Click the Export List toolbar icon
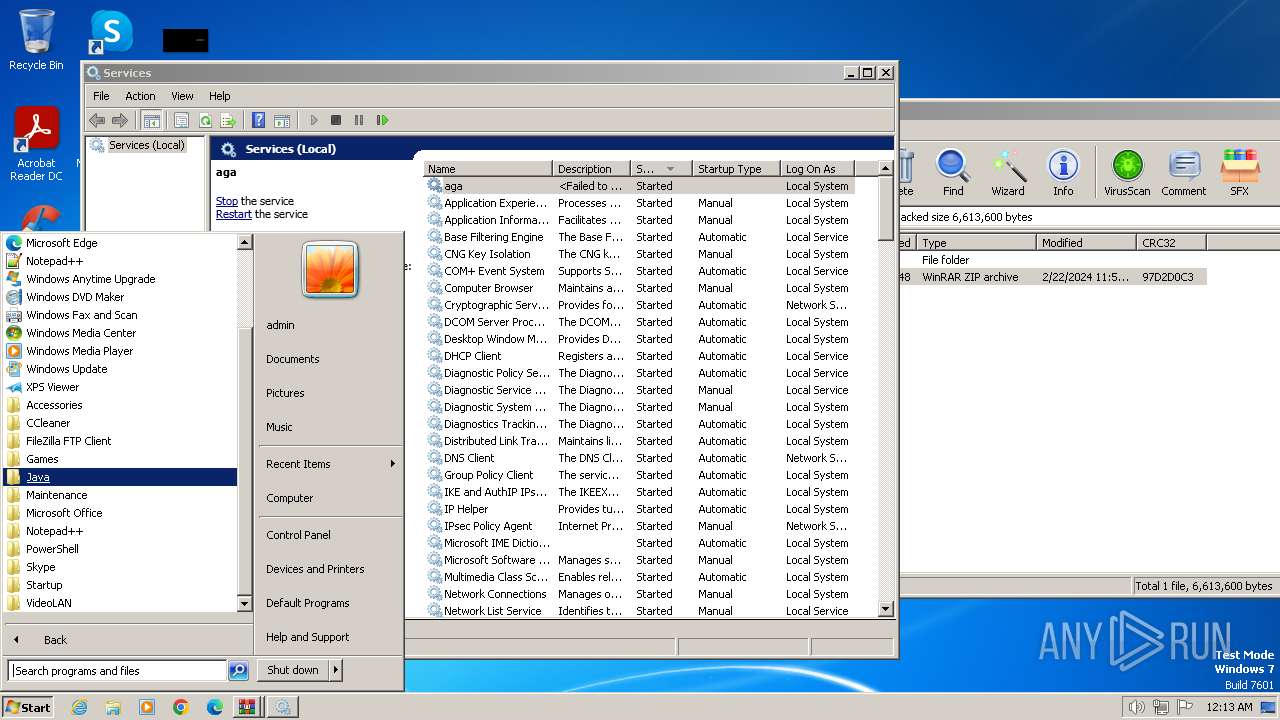This screenshot has width=1280, height=720. click(x=228, y=120)
